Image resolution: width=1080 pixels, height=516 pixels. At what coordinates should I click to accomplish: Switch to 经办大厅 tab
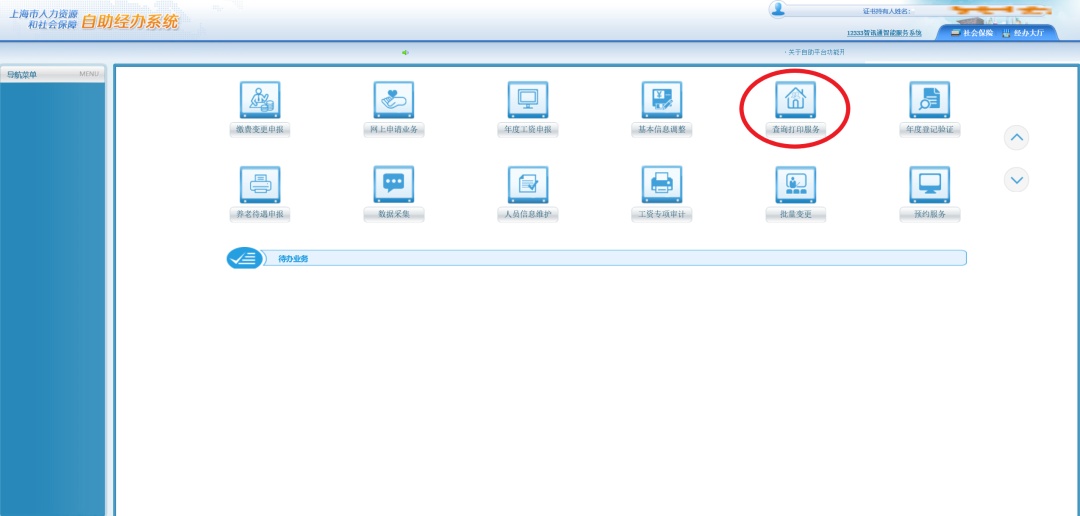(1023, 33)
